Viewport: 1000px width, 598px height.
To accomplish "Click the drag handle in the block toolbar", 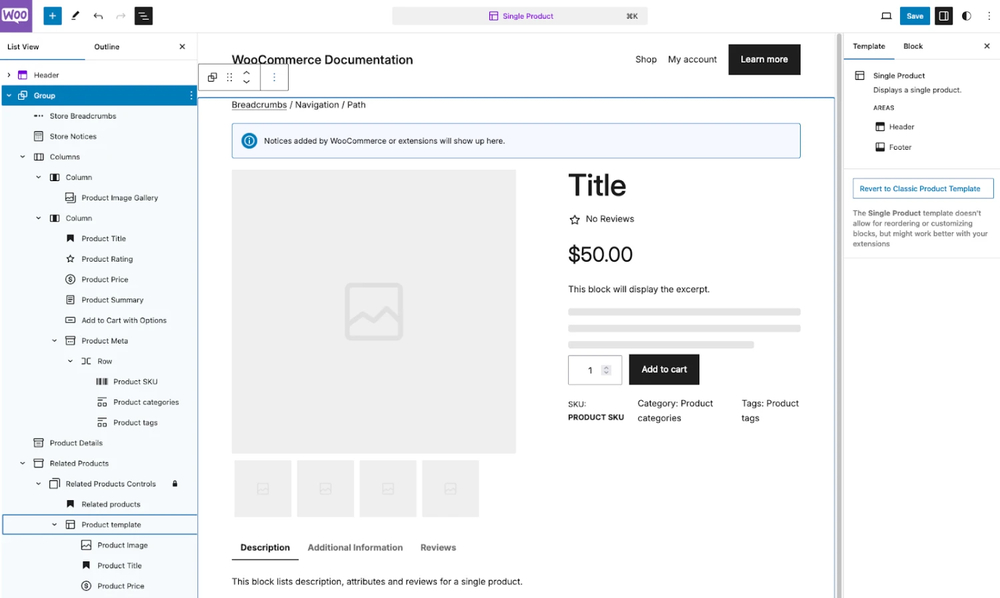I will 229,77.
